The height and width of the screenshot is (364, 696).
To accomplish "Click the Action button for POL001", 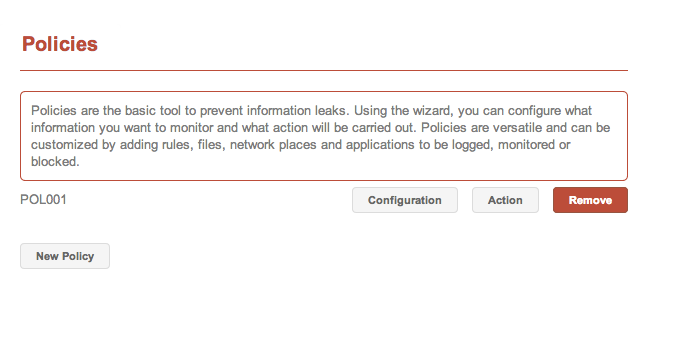I will click(505, 200).
